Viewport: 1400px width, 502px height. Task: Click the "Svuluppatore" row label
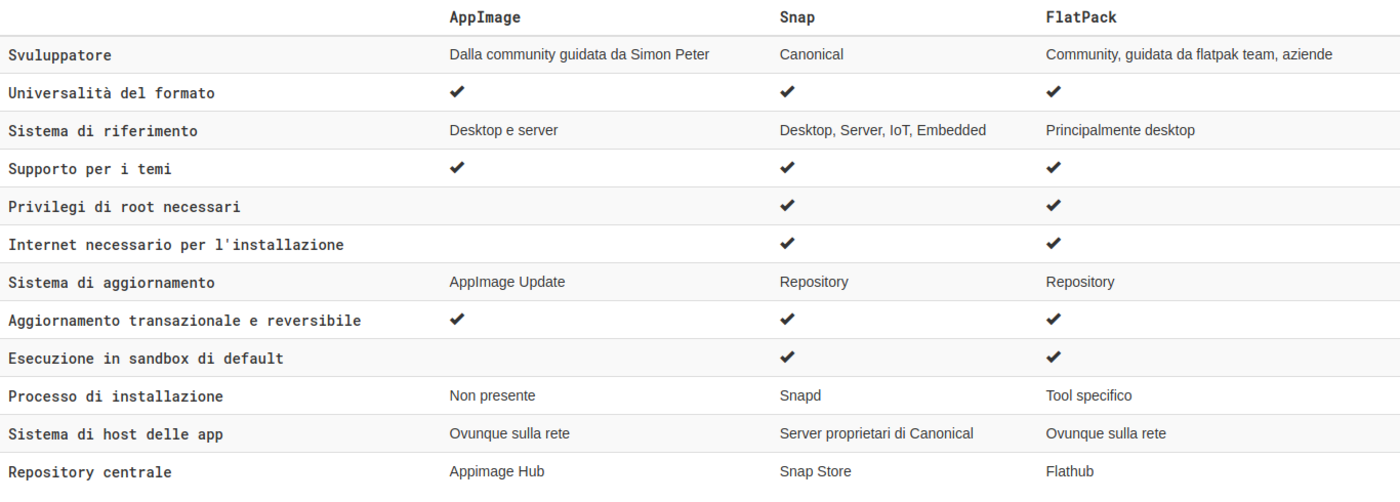pyautogui.click(x=60, y=55)
